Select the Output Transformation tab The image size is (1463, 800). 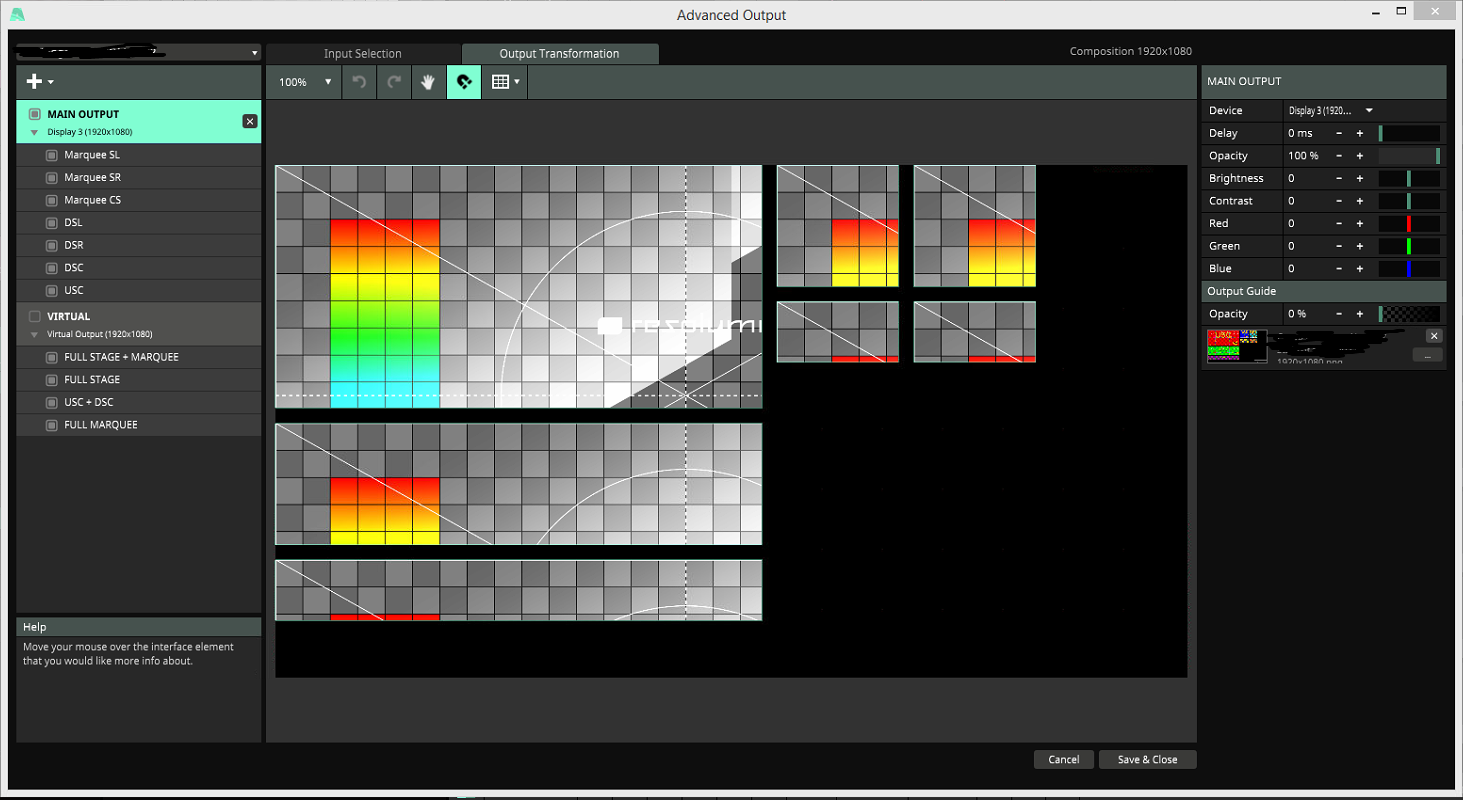(559, 54)
